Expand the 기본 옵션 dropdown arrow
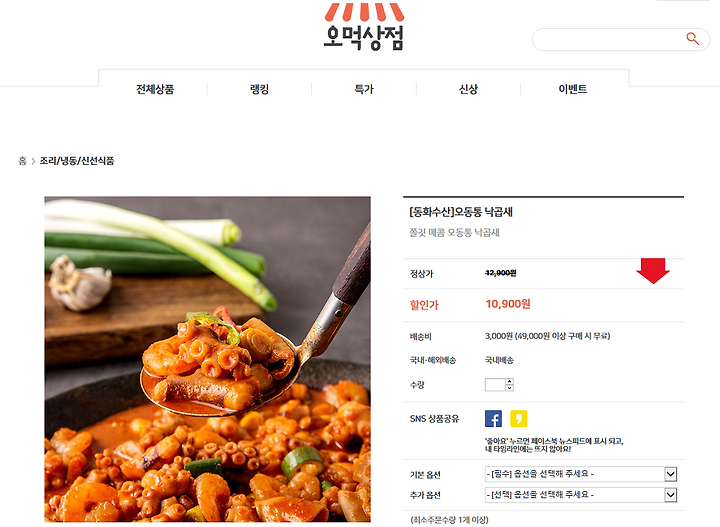The height and width of the screenshot is (527, 720). 670,474
